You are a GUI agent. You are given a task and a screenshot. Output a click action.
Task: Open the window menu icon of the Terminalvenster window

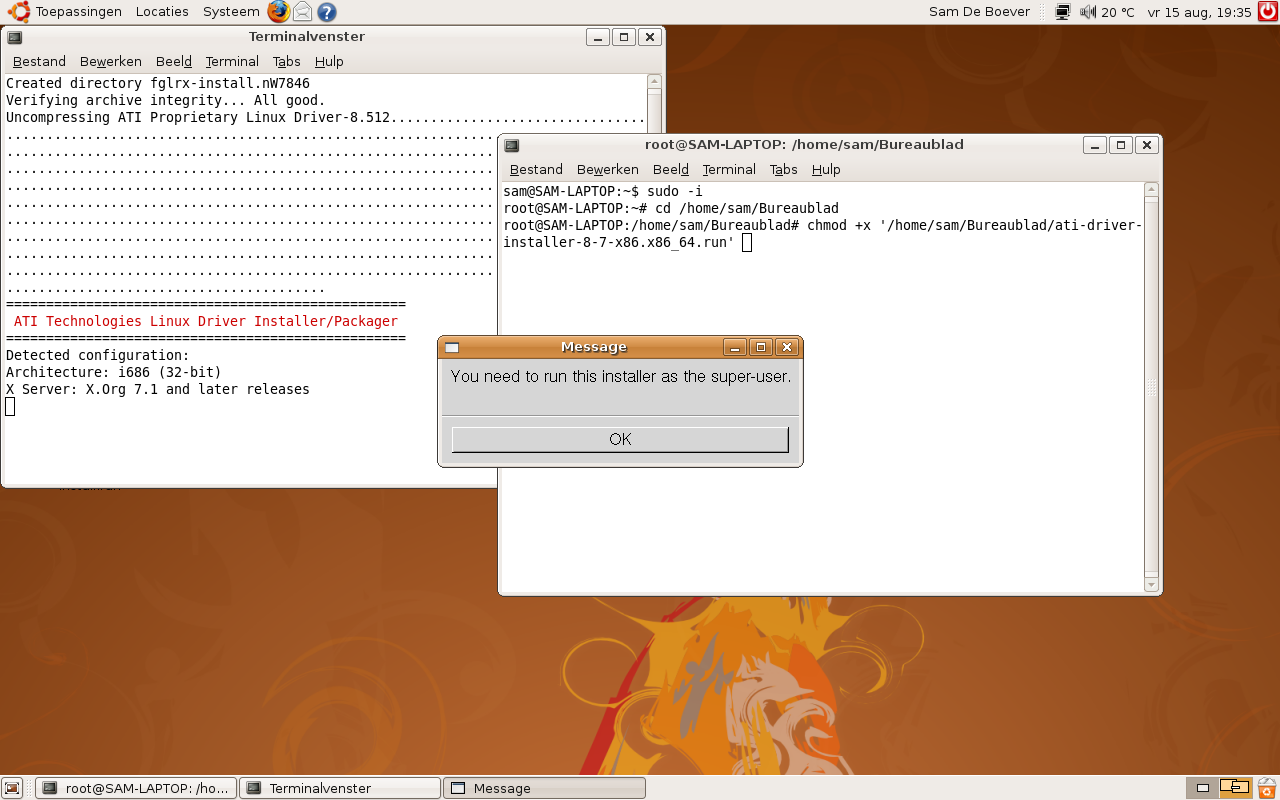tap(15, 37)
